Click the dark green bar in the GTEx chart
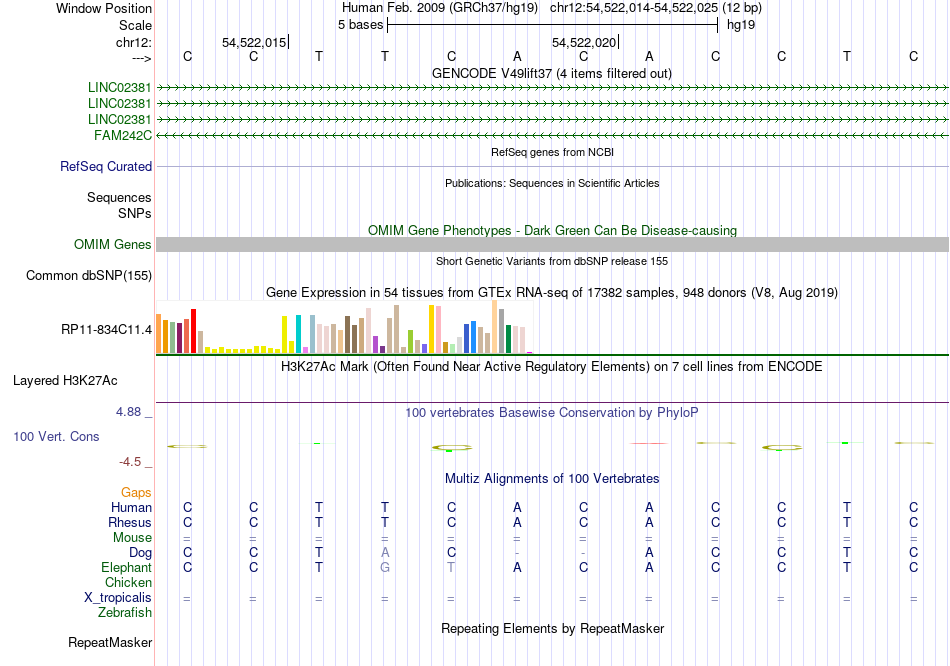The image size is (950, 666). click(508, 339)
